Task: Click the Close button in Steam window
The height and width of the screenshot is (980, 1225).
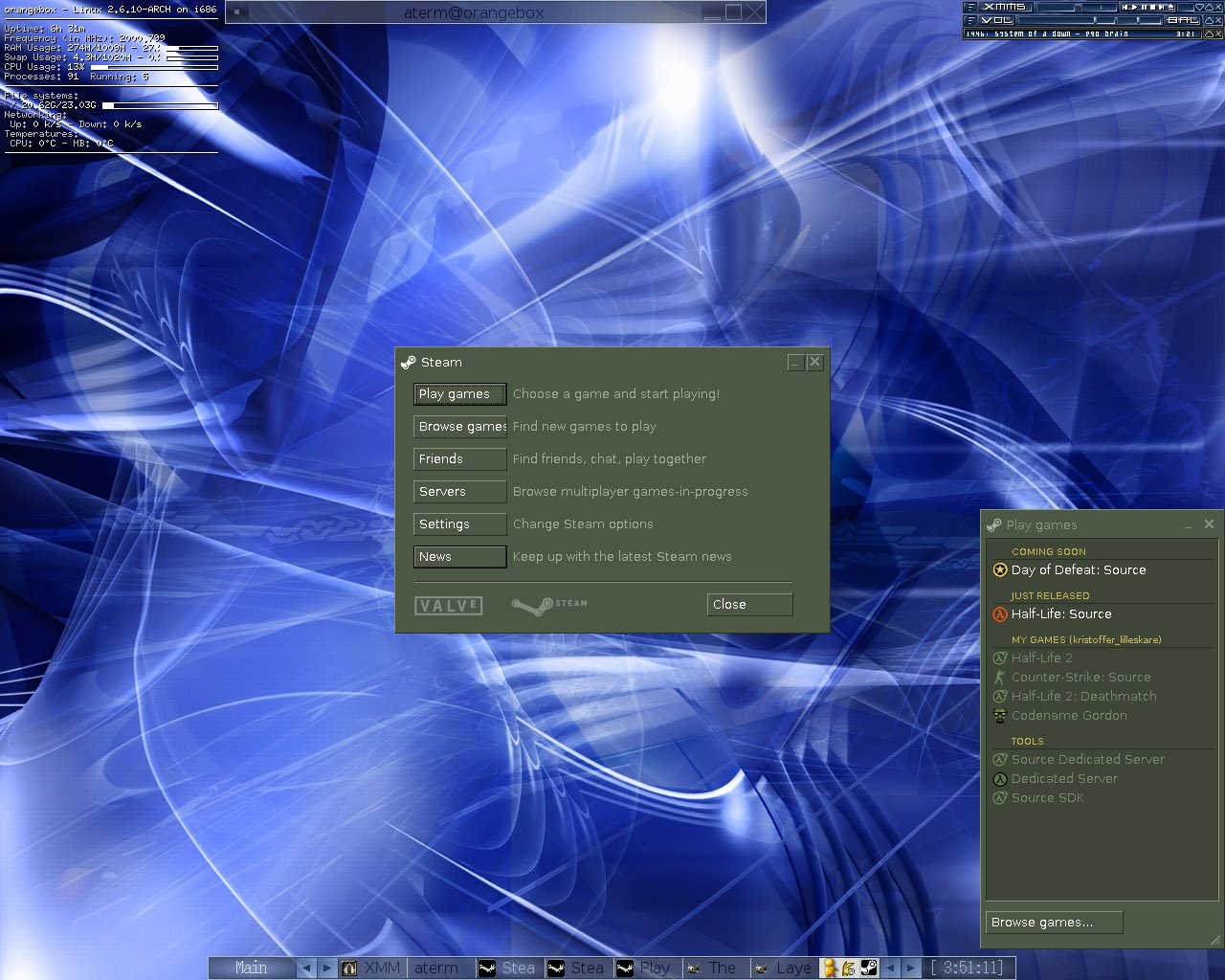Action: point(749,605)
